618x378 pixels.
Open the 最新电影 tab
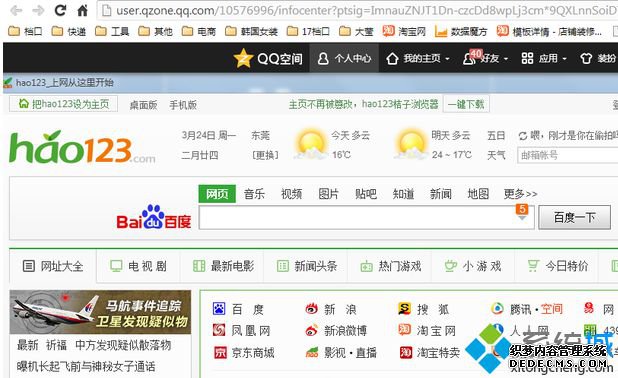223,266
